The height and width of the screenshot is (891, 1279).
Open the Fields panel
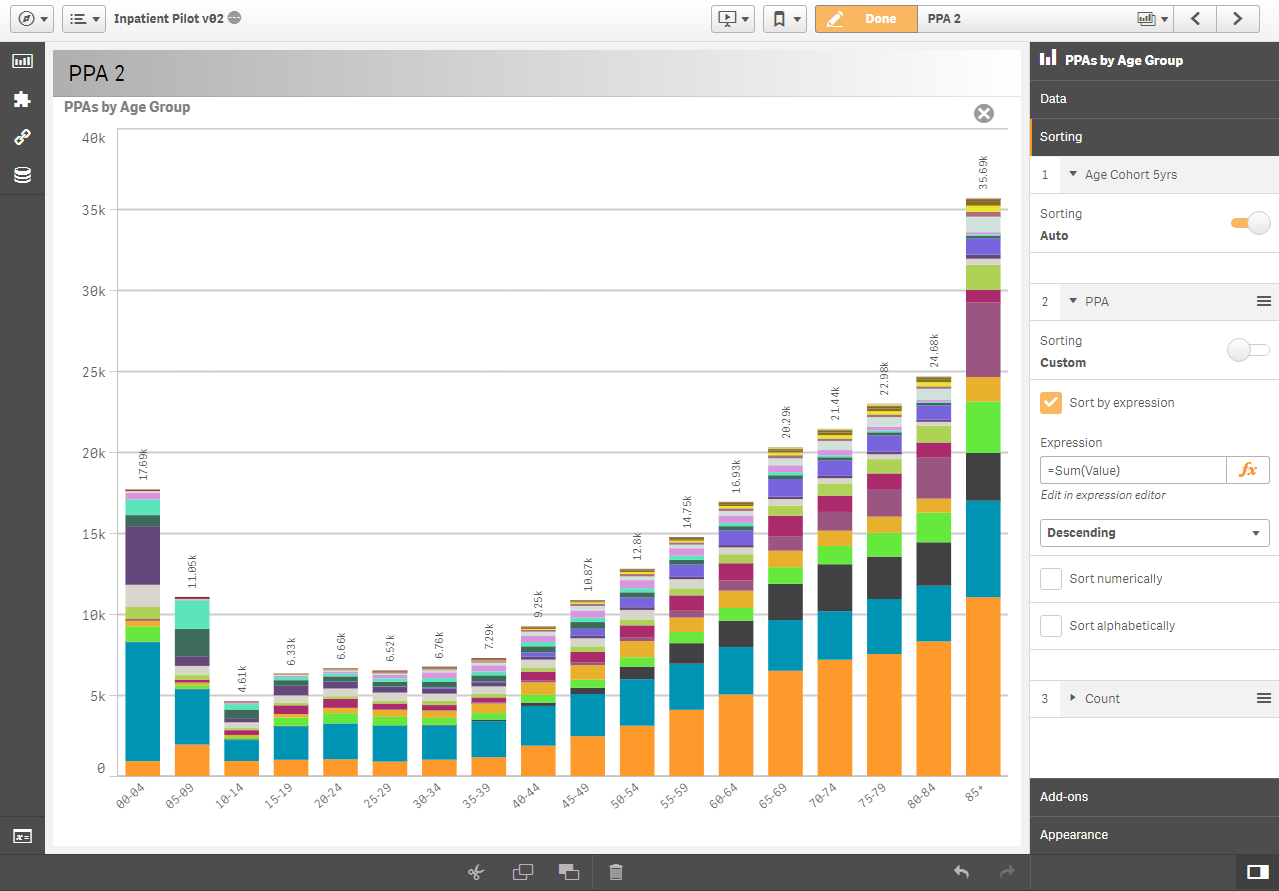[22, 174]
